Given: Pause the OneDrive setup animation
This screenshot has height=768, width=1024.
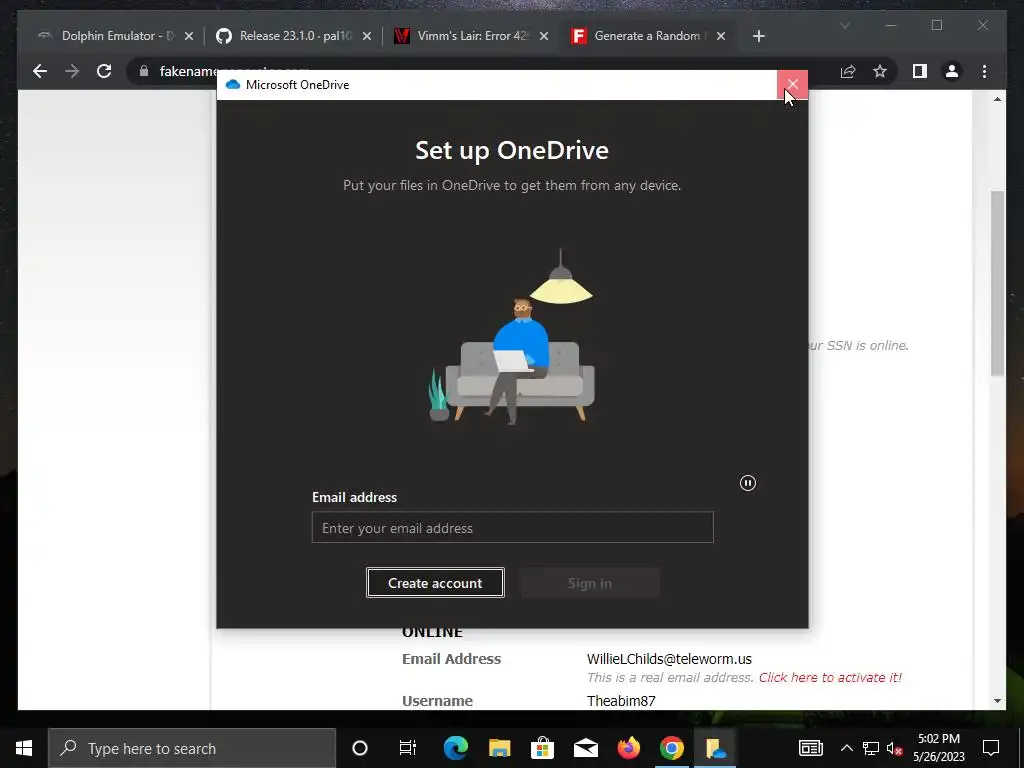Looking at the screenshot, I should coord(748,483).
